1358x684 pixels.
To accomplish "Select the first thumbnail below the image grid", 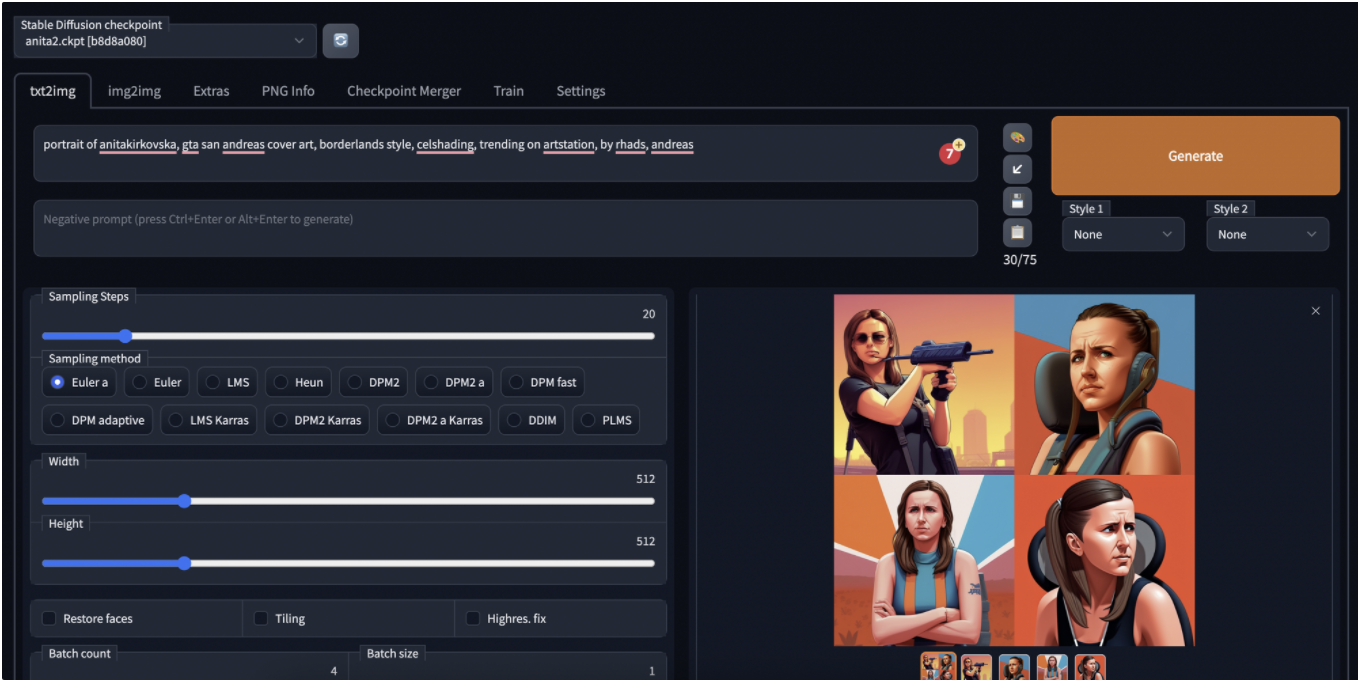I will (938, 667).
